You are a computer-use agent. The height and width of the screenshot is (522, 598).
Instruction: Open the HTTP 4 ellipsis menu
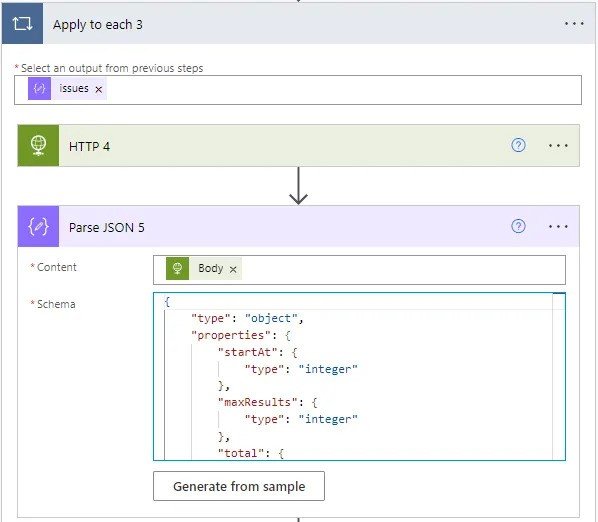(558, 146)
